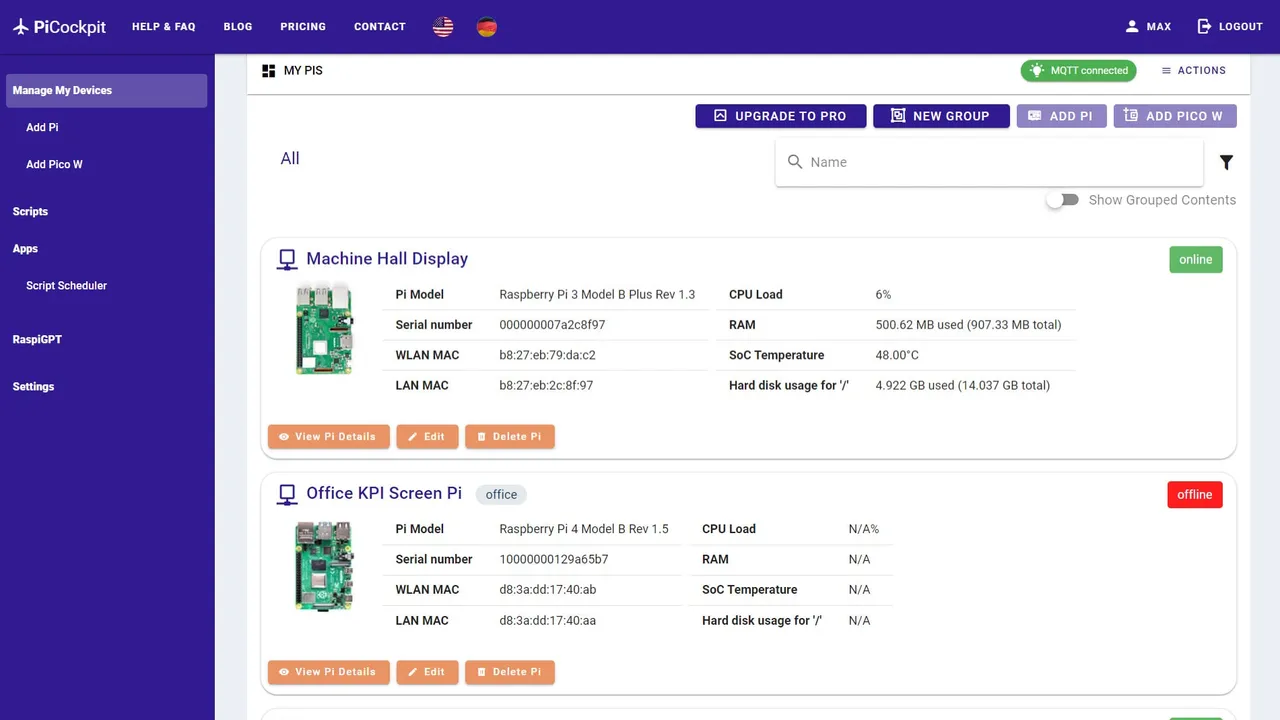Select CPU Load value 6%
1280x720 pixels.
tap(883, 295)
